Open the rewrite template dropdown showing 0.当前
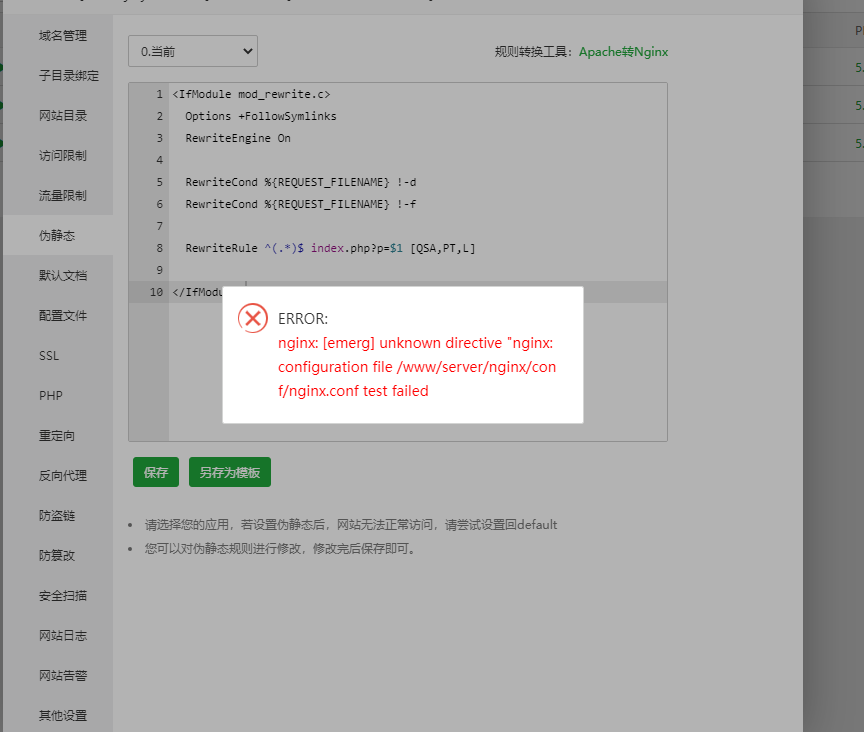Viewport: 864px width, 732px height. (x=192, y=50)
